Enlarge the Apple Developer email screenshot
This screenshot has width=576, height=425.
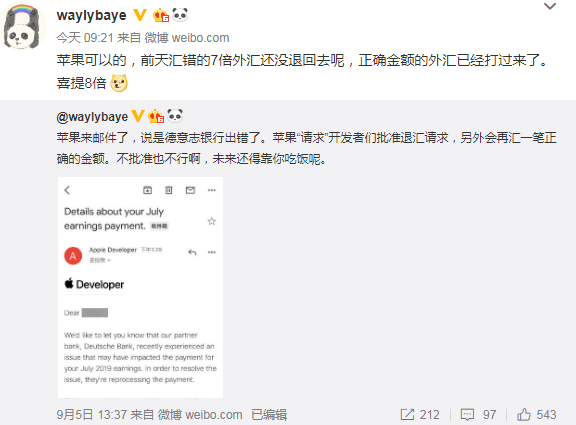tap(140, 287)
